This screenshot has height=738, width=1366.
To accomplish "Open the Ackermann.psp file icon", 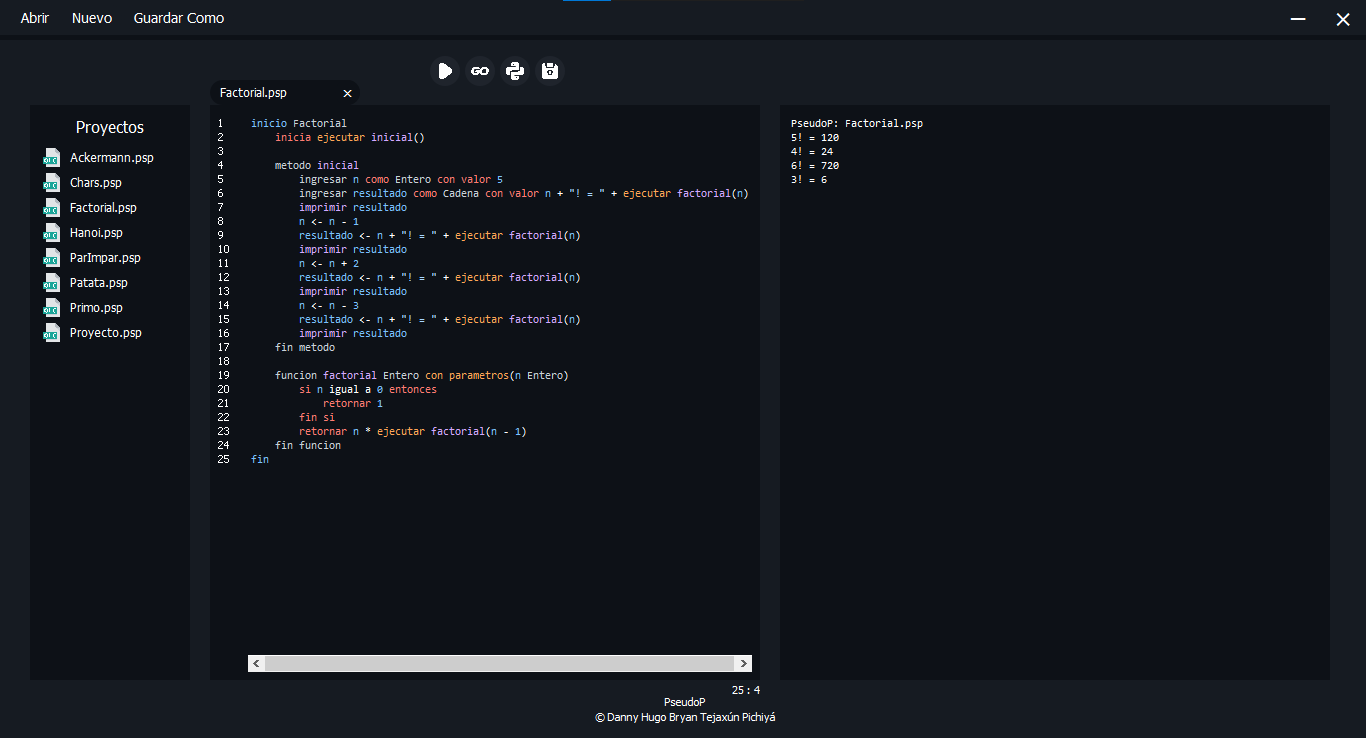I will tap(52, 157).
